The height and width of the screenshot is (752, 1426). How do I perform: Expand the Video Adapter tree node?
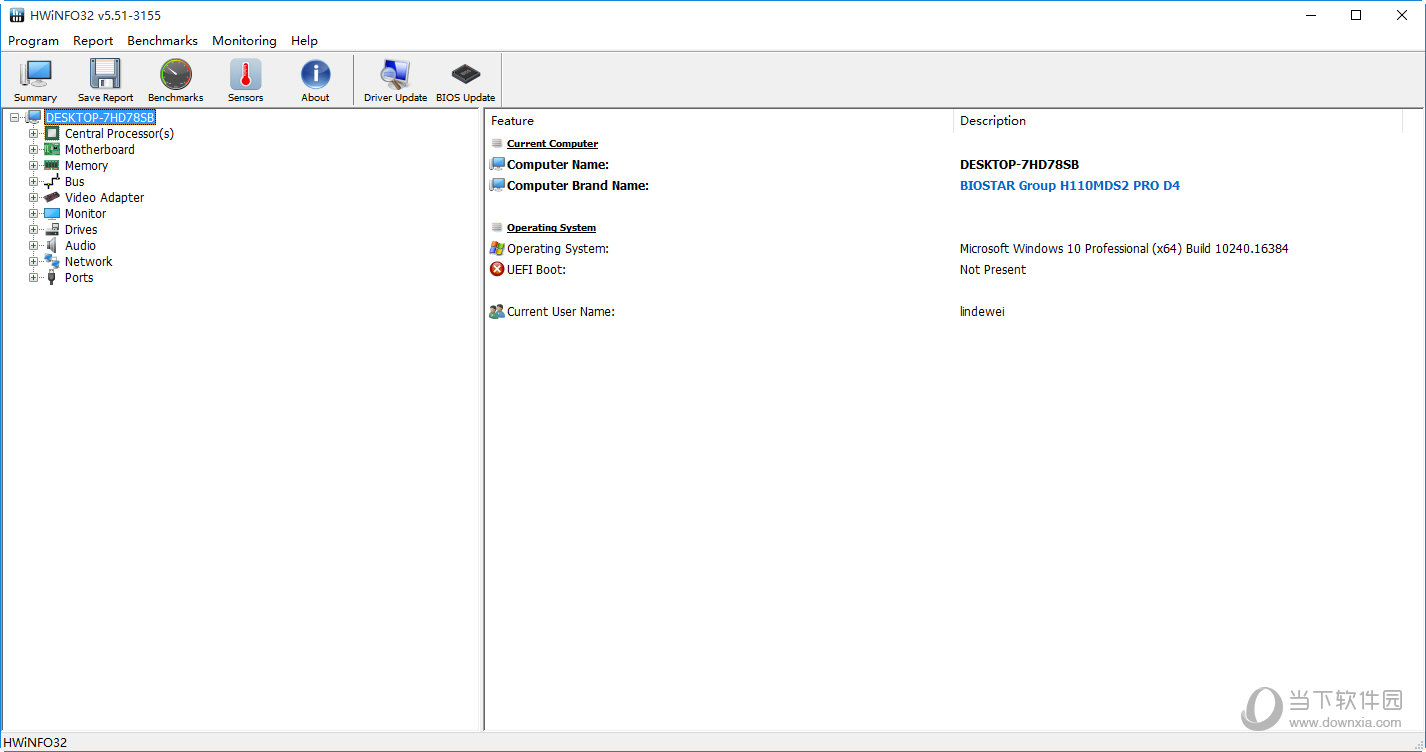[x=34, y=197]
